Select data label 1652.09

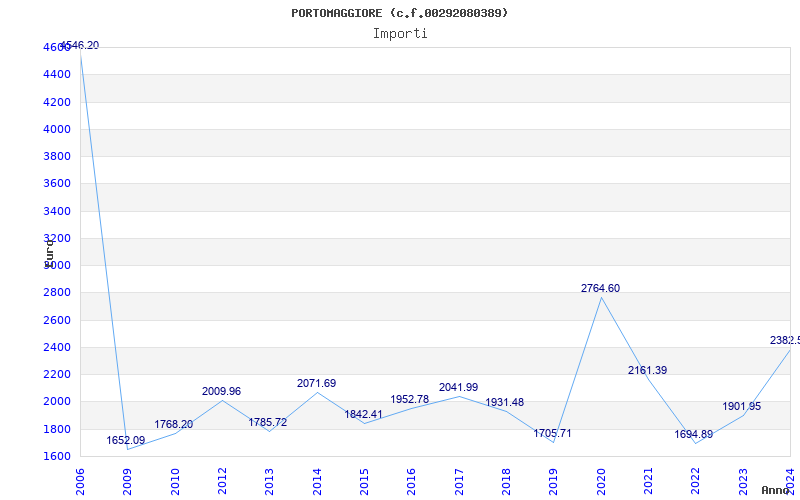coord(126,440)
